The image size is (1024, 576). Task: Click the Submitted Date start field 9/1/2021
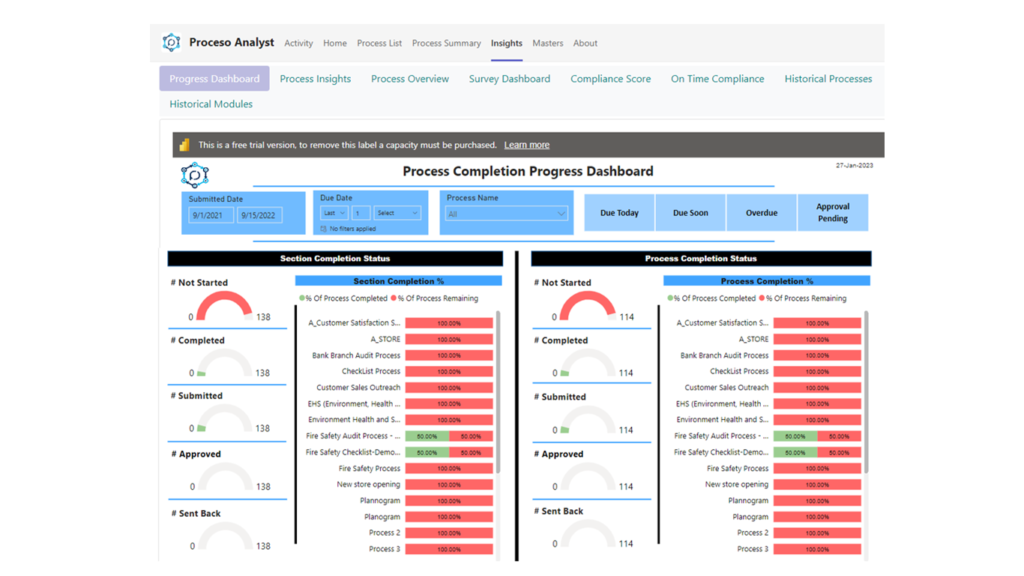tap(209, 215)
